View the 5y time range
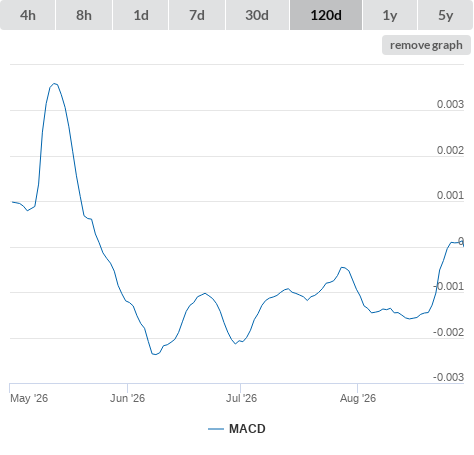Image resolution: width=474 pixels, height=455 pixels. [445, 15]
